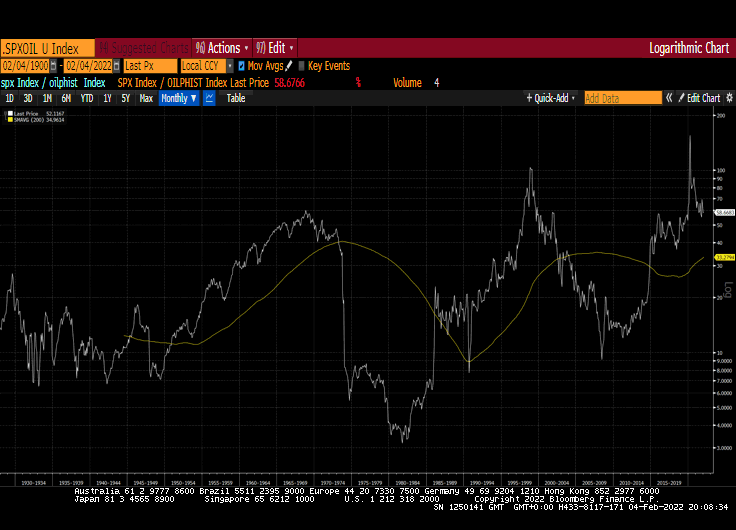
Task: Edit moving averages with the pencil icon
Action: tap(289, 66)
